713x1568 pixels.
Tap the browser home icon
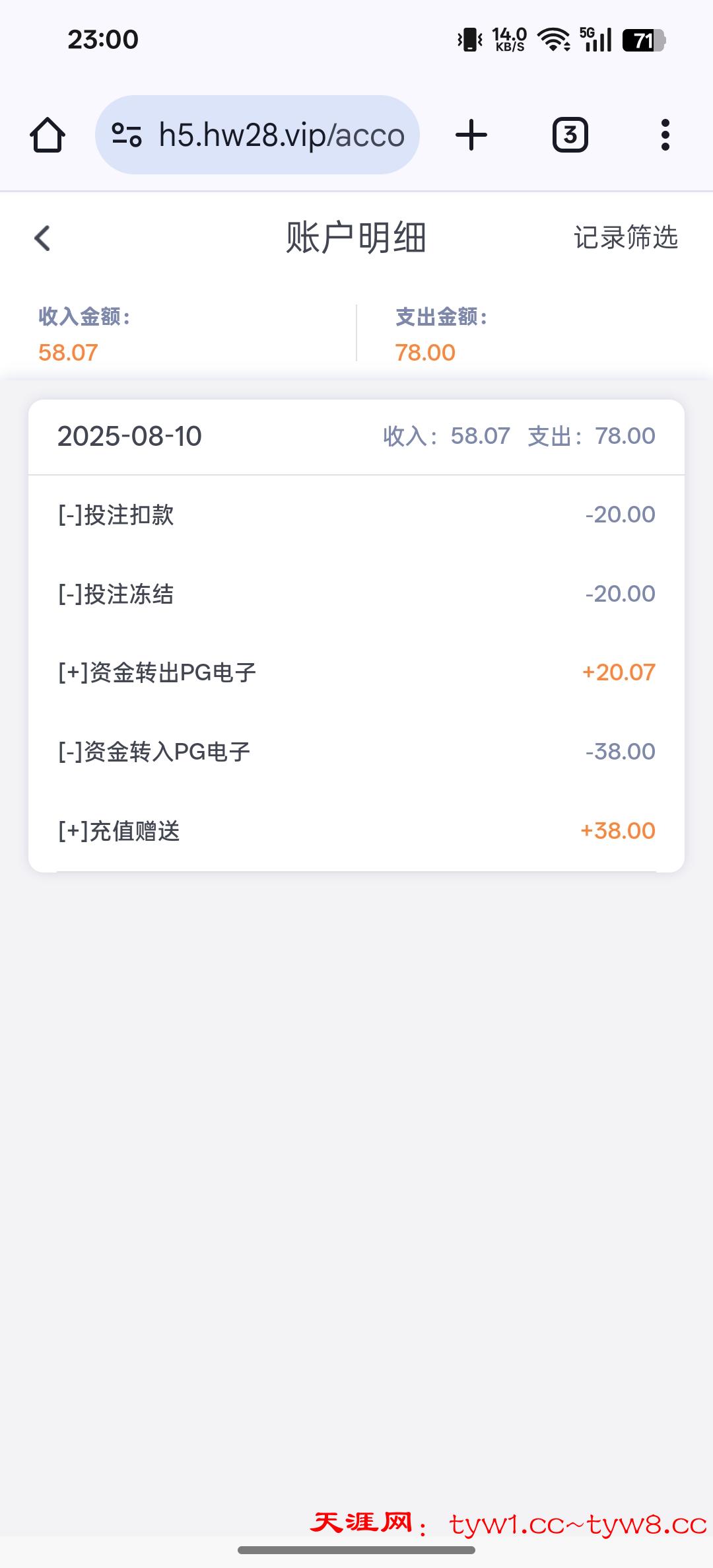(48, 135)
